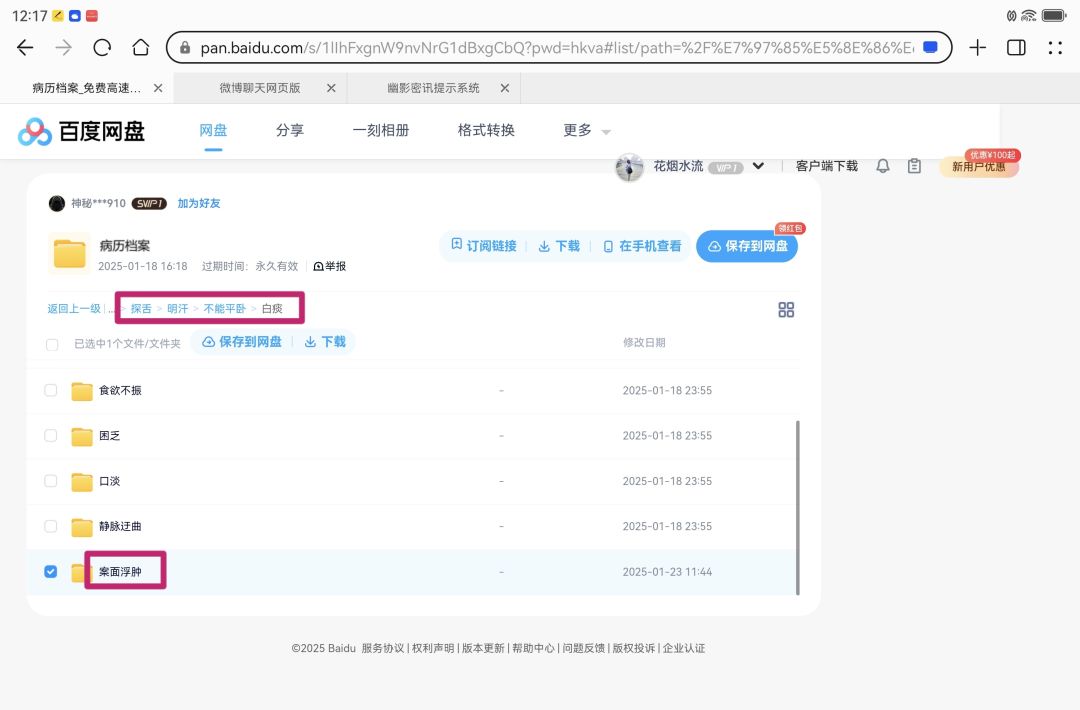
Task: Click the 百度网盘 logo
Action: [x=81, y=131]
